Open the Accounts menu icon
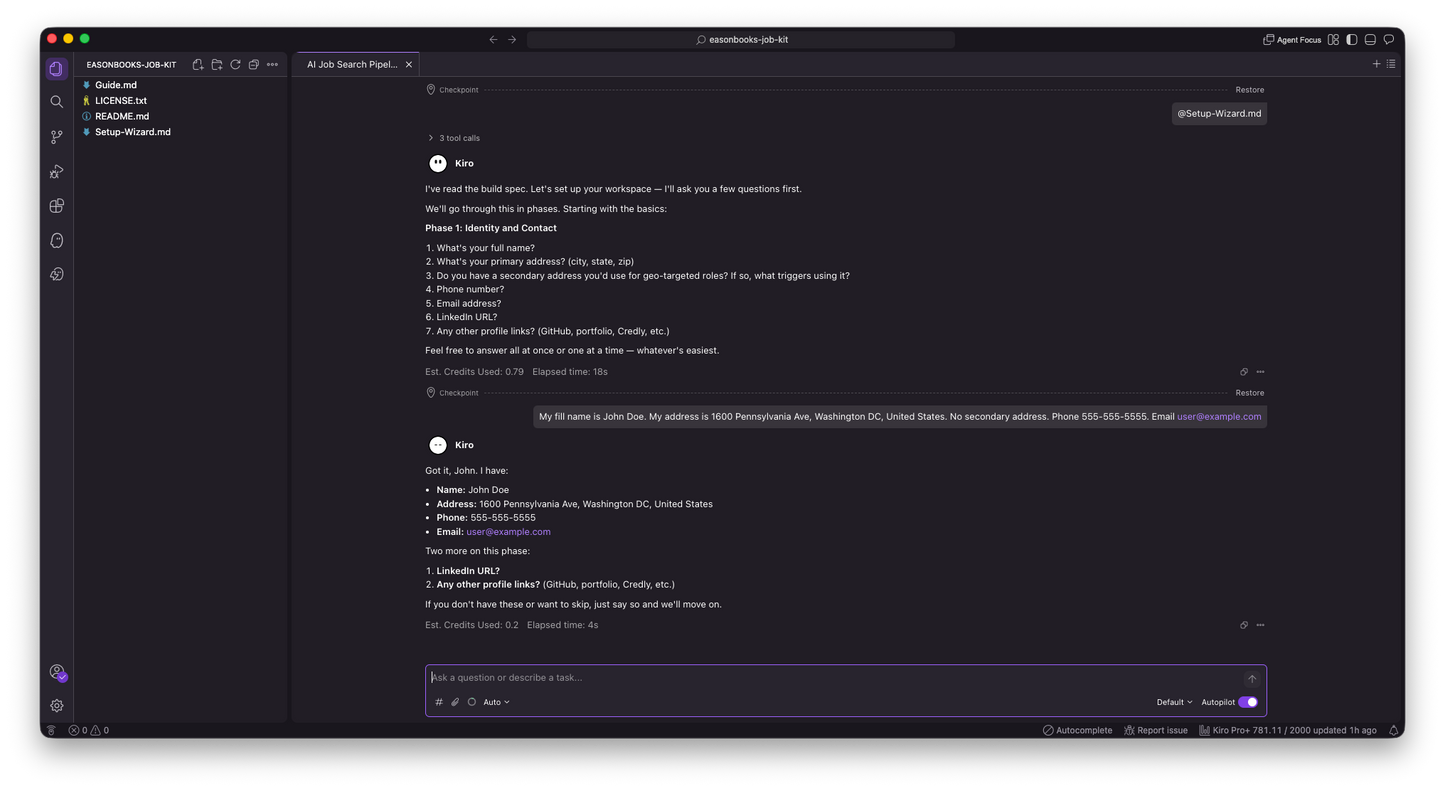 point(57,672)
